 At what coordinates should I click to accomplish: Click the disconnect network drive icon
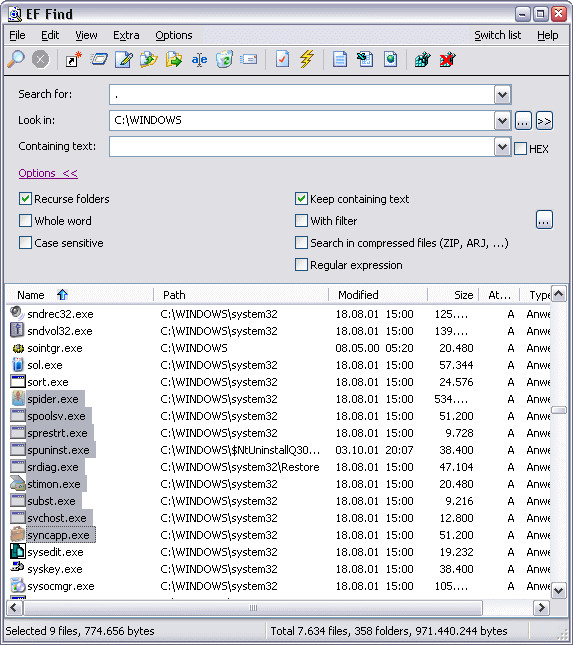(x=448, y=60)
